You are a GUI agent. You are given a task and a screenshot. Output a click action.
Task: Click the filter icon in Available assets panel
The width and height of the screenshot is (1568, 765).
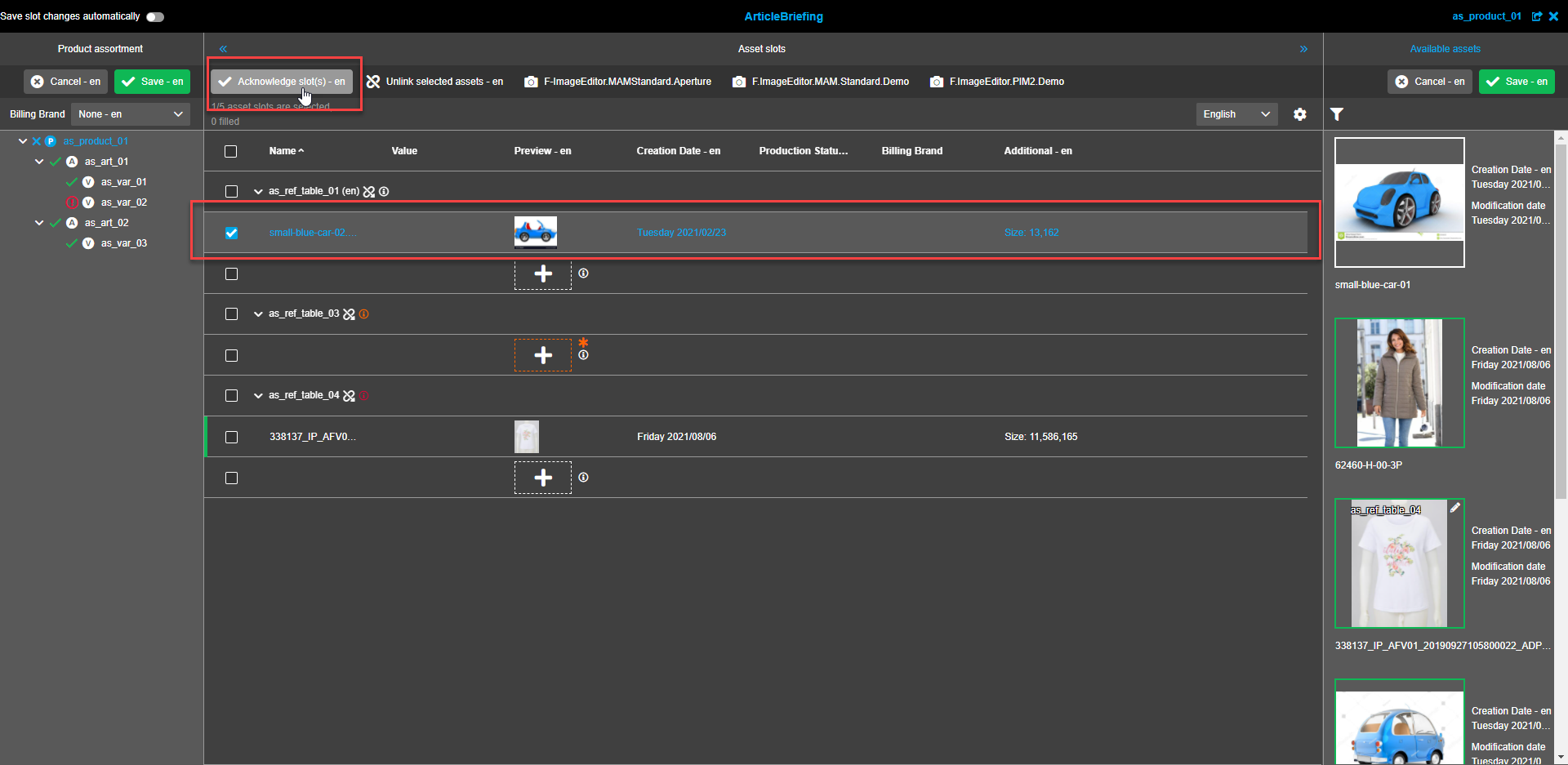coord(1337,114)
